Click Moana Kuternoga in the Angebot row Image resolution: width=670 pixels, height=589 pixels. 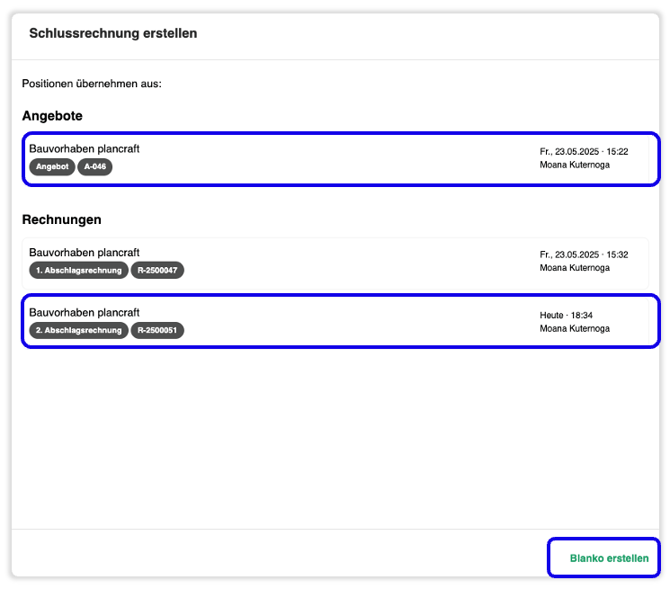[574, 165]
